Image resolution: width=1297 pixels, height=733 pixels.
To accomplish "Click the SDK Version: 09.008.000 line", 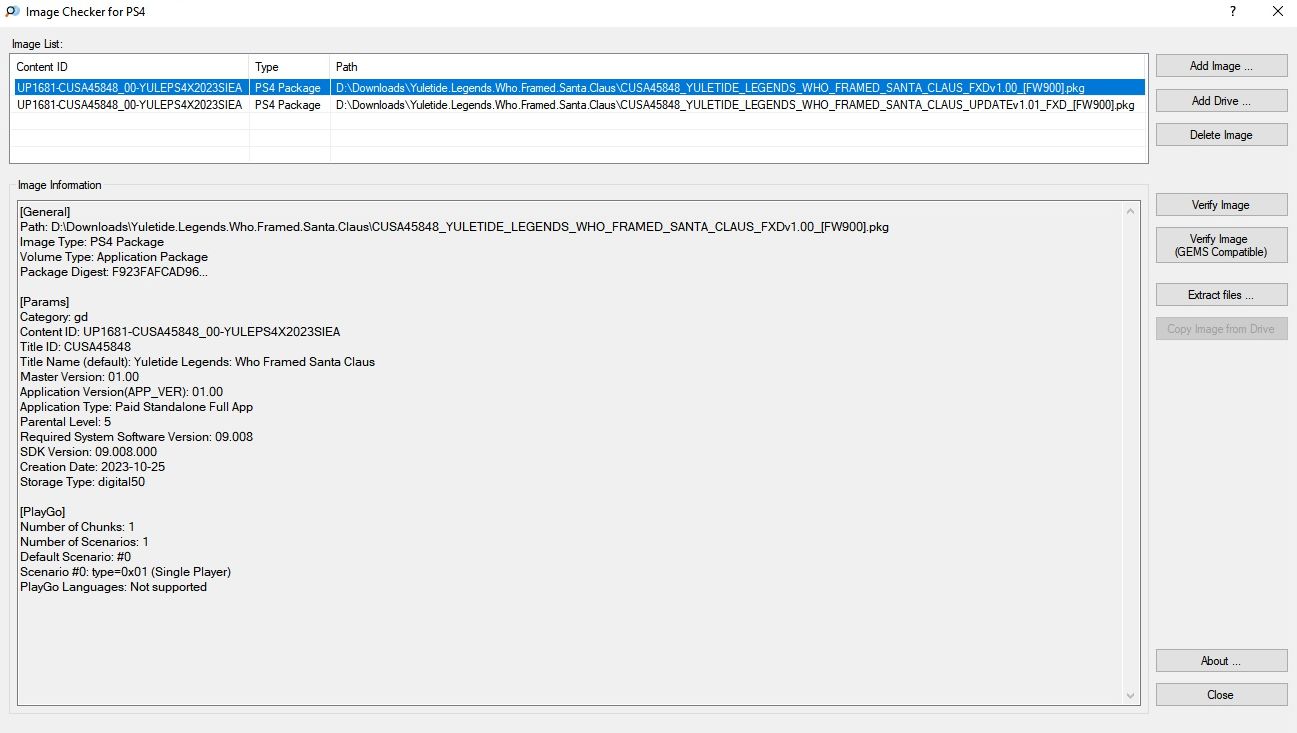I will [x=88, y=452].
